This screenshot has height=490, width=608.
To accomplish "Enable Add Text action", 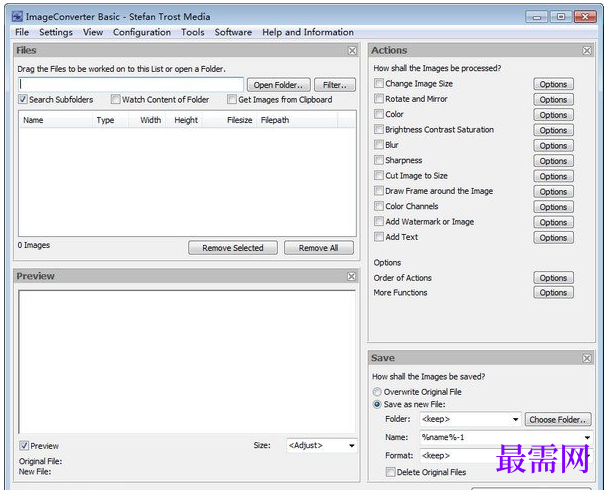I will click(x=379, y=236).
